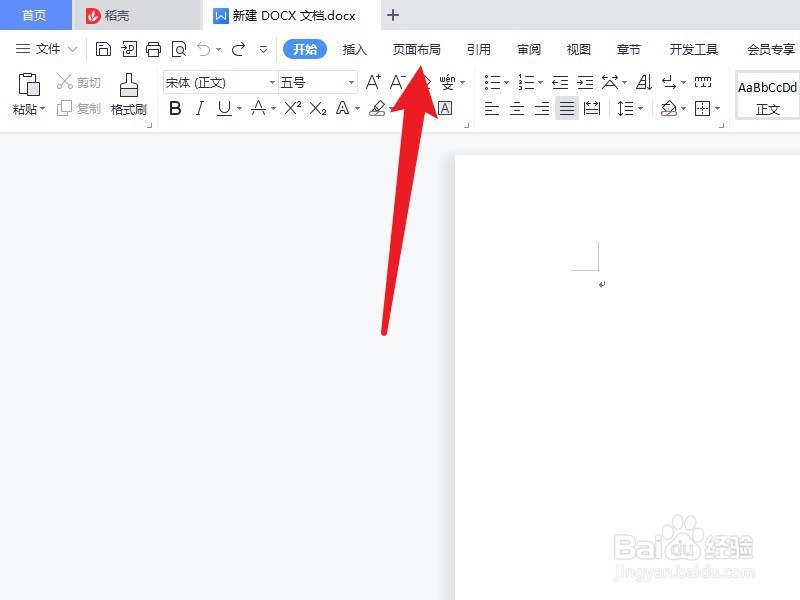Image resolution: width=800 pixels, height=600 pixels.
Task: Open the 视图 tab
Action: coord(579,49)
